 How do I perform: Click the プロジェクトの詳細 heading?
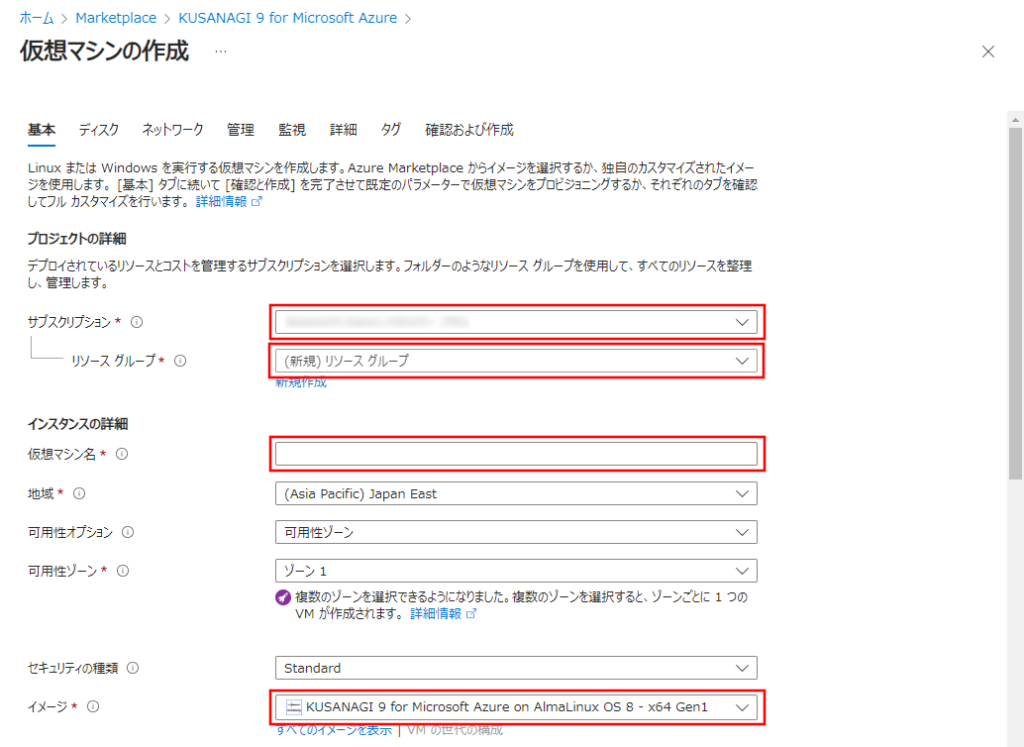77,239
